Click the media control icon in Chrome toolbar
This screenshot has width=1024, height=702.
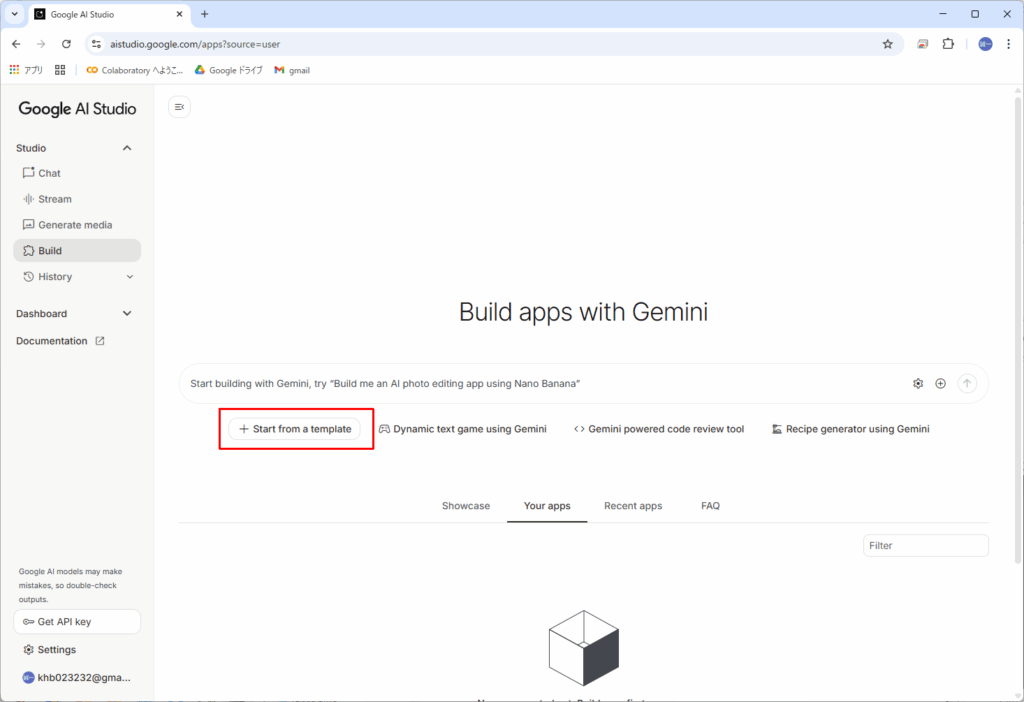pyautogui.click(x=922, y=44)
